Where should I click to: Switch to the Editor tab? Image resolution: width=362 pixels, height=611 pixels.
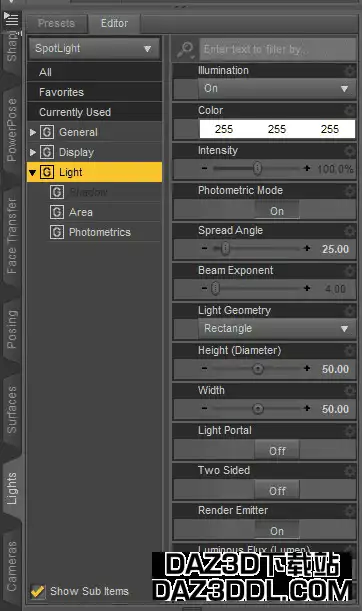[114, 23]
